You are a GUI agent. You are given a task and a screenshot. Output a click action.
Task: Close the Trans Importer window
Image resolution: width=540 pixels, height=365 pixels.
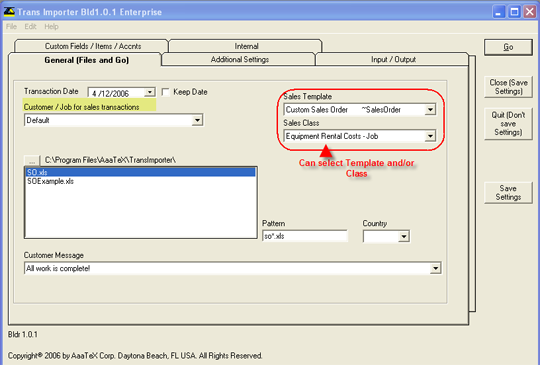[530, 12]
